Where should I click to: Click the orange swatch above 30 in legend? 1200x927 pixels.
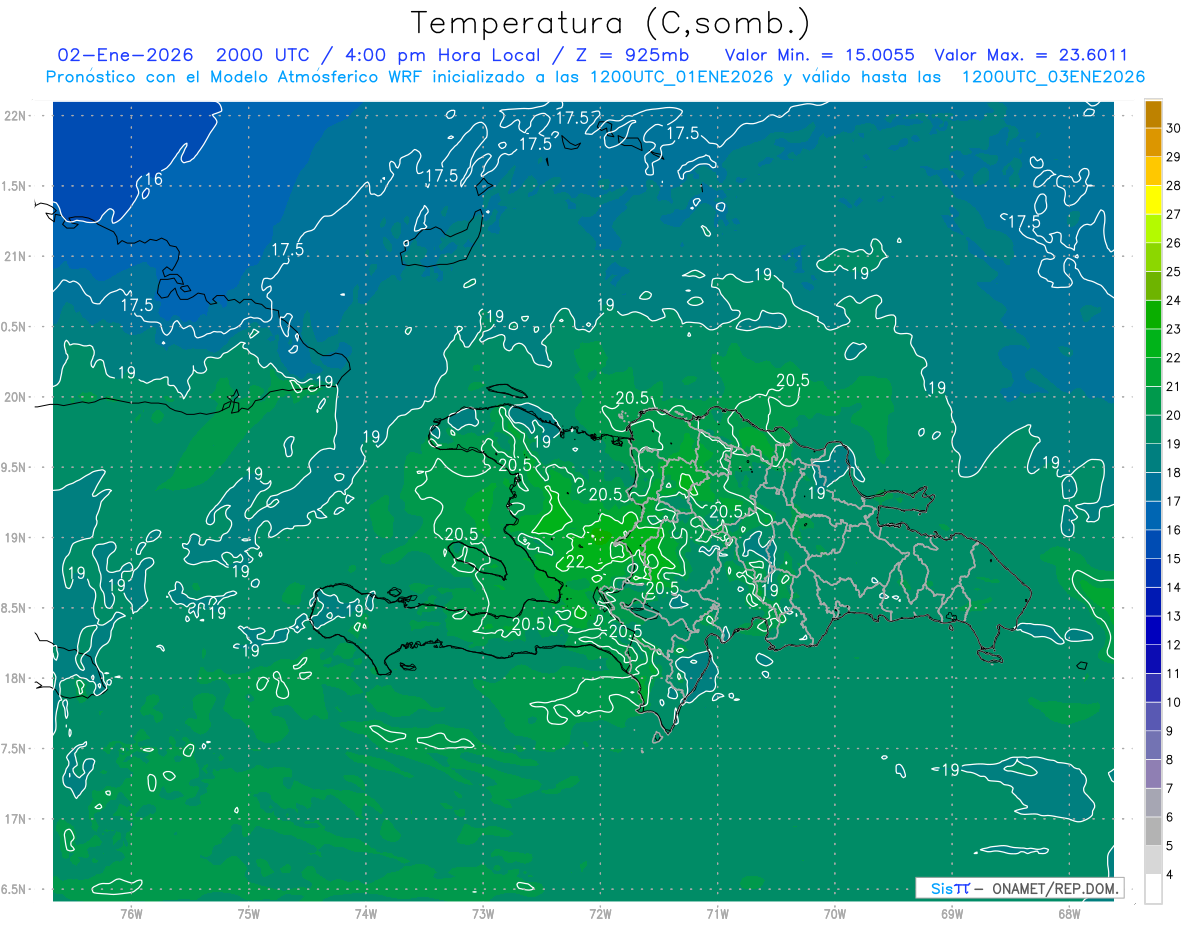tap(1153, 115)
